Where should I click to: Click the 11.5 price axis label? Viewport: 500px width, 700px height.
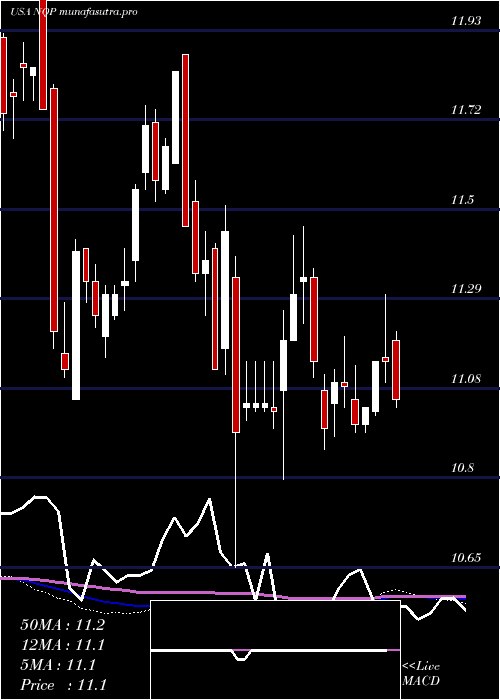462,200
